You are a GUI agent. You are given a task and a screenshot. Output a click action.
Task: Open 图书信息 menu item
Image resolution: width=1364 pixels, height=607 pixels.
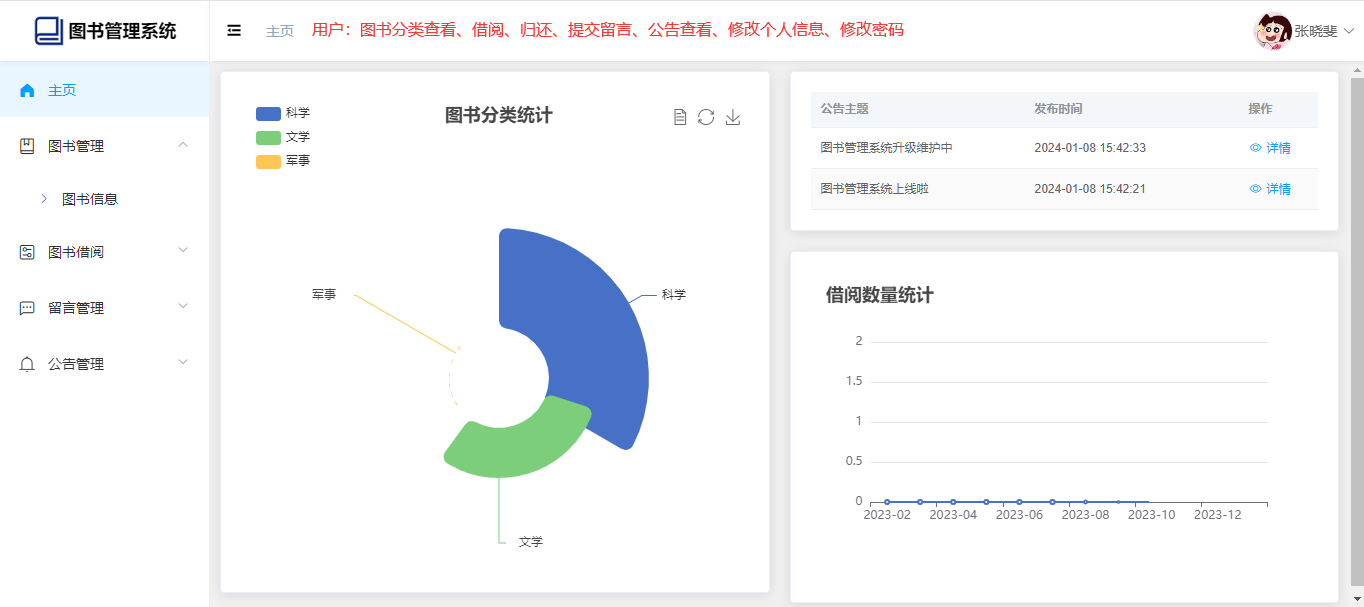point(90,199)
